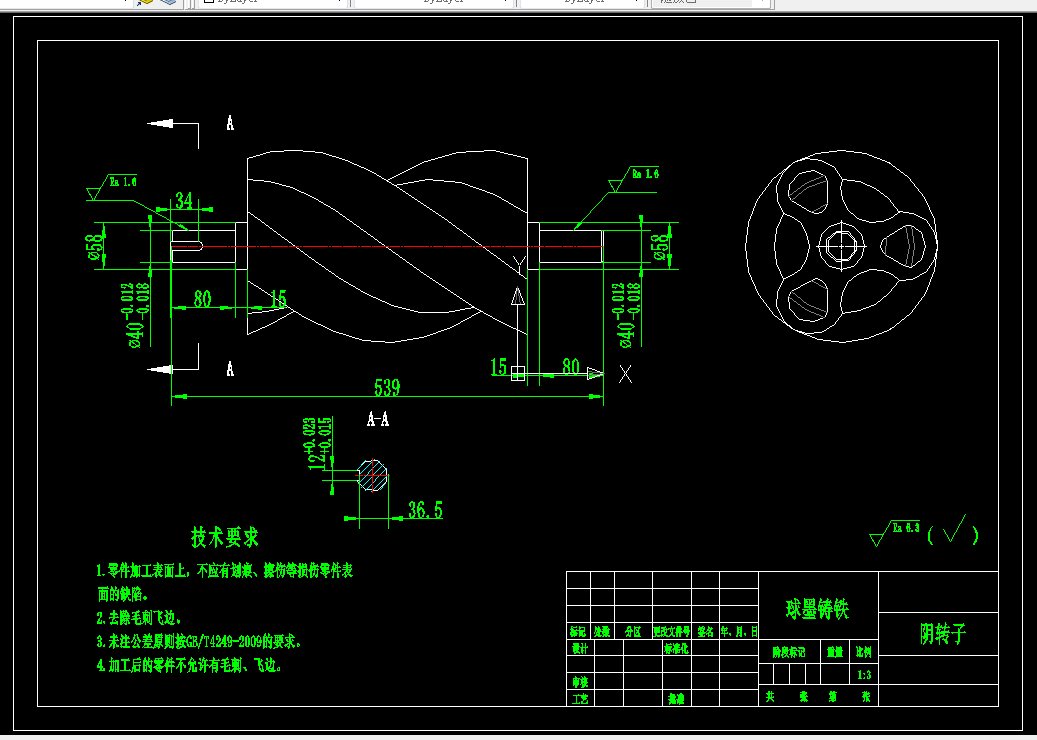Click the 更改文件号 column header
Viewport: 1037px width, 740px height.
[672, 632]
